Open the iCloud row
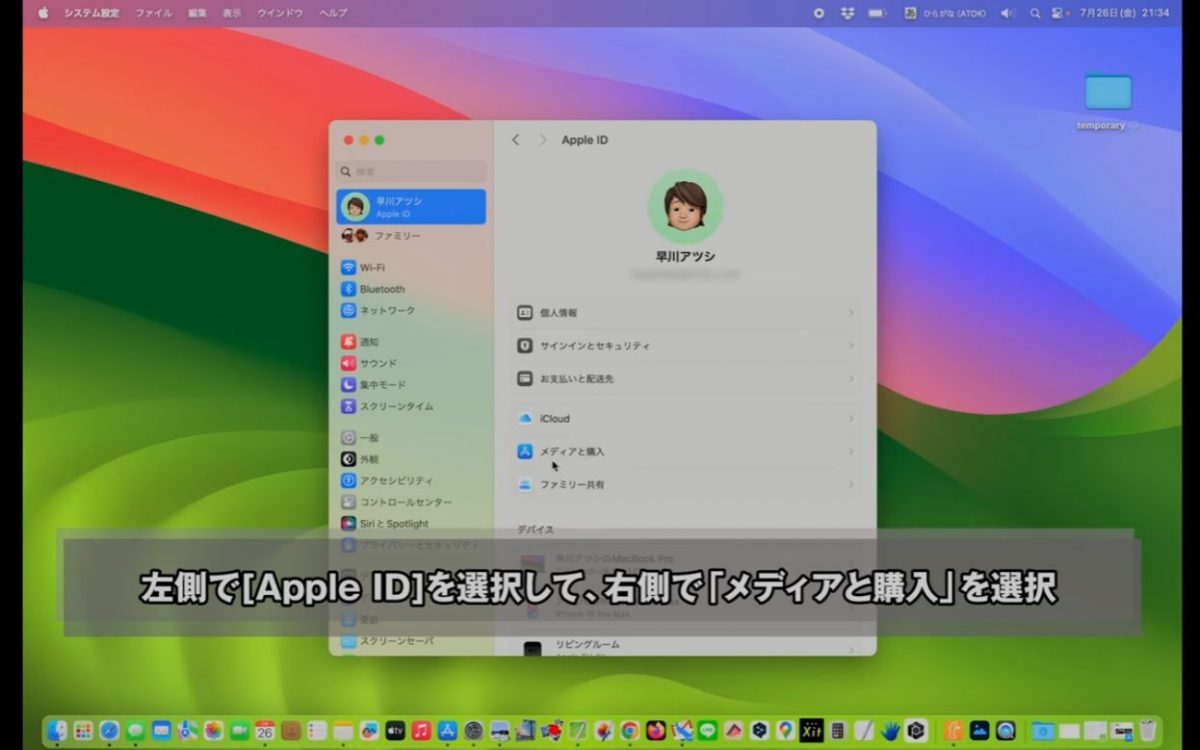The height and width of the screenshot is (750, 1200). coord(685,418)
